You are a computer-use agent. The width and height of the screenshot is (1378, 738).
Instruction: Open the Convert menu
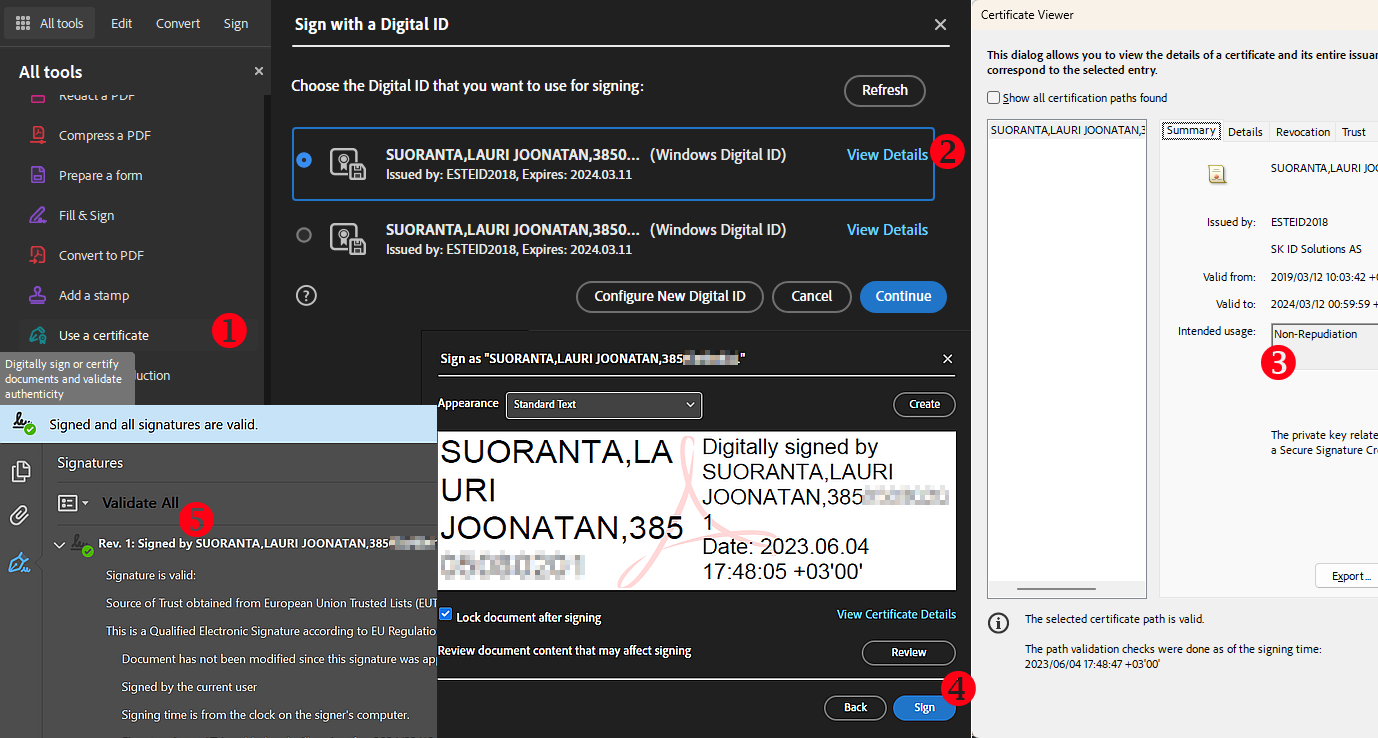(178, 23)
